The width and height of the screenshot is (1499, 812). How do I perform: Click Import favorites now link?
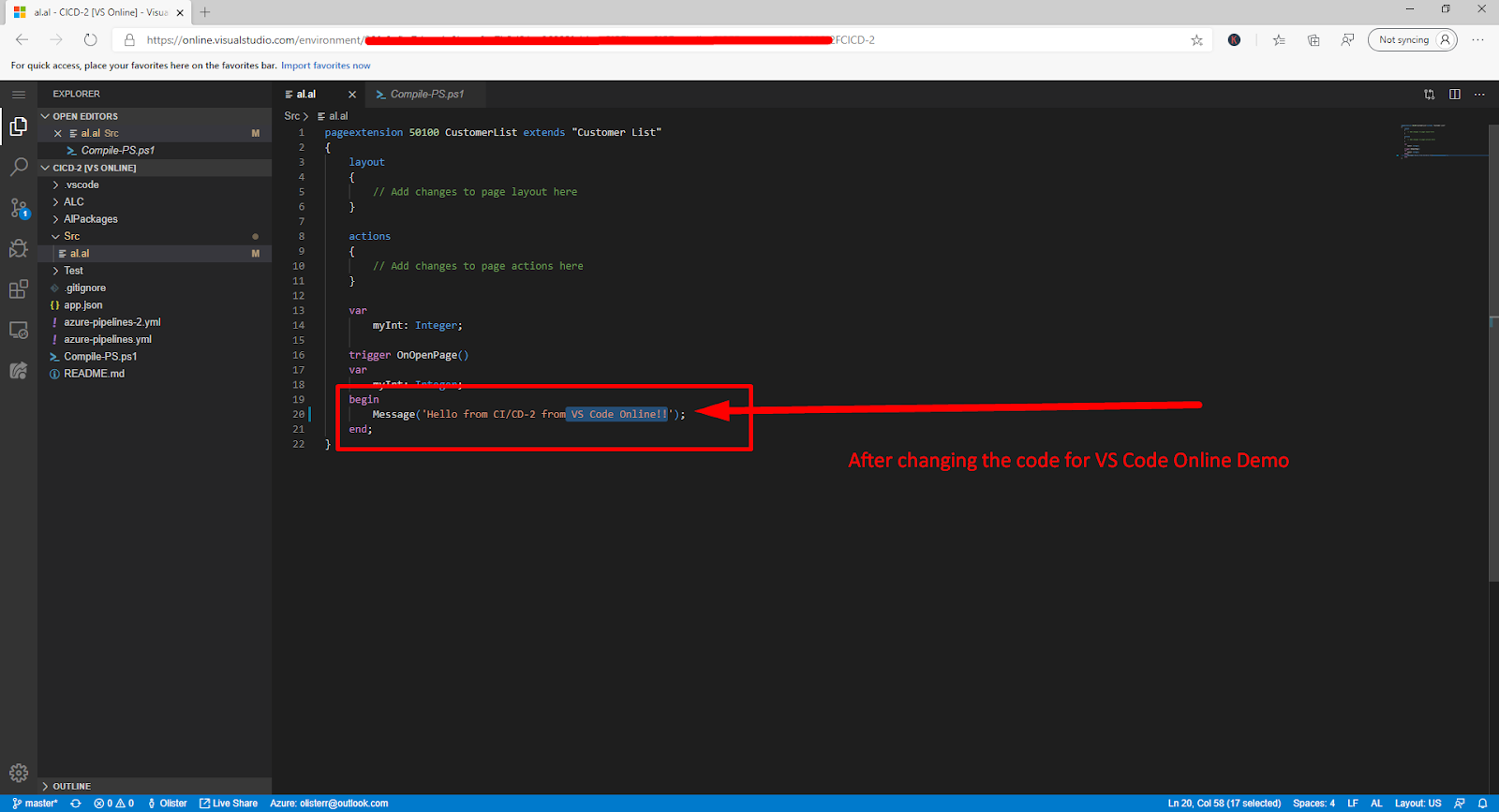tap(325, 66)
